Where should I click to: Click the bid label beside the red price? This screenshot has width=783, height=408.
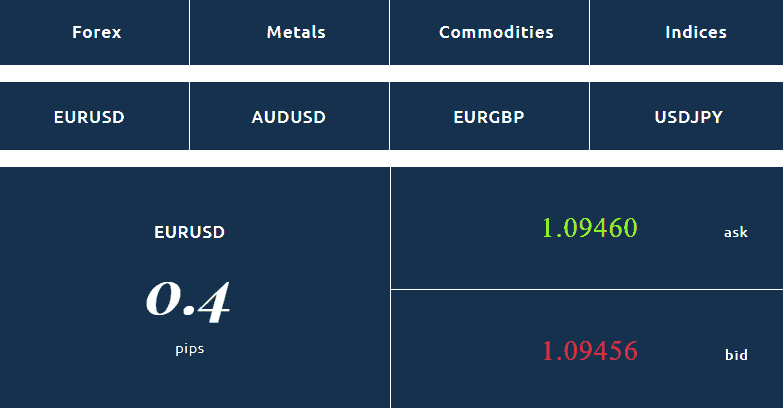tap(736, 355)
